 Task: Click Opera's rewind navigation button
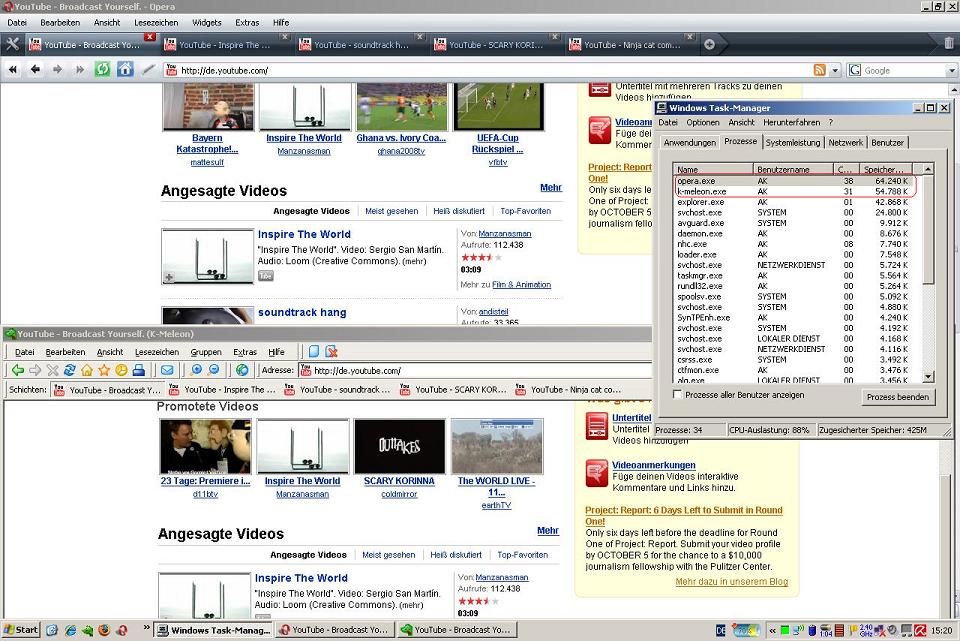pyautogui.click(x=12, y=70)
